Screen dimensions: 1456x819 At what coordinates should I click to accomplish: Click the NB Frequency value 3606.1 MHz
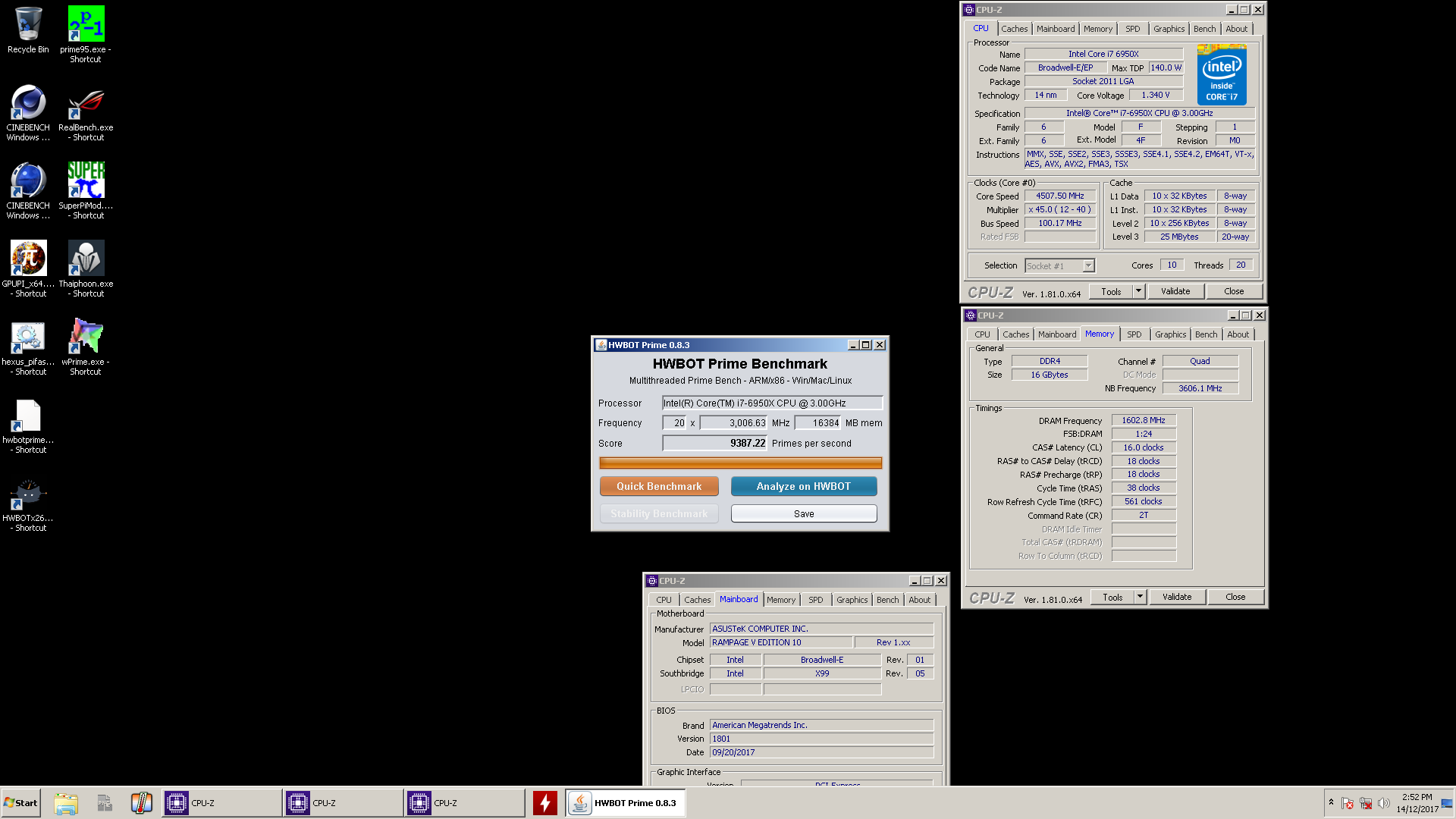pos(1200,388)
